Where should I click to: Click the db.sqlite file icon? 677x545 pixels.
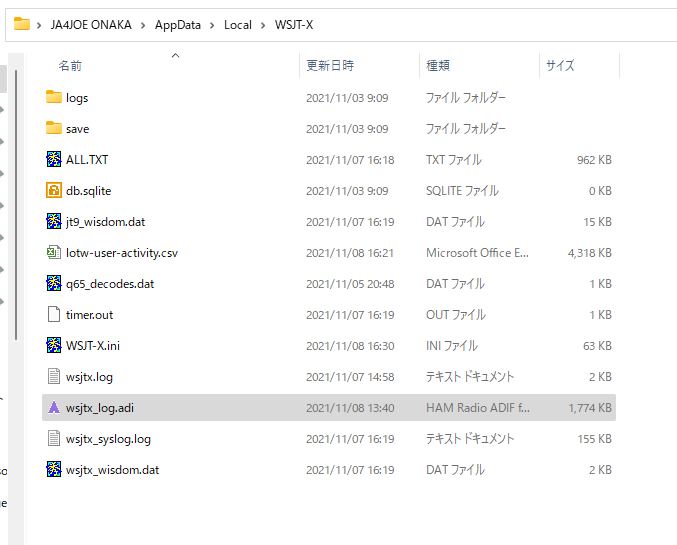click(54, 190)
